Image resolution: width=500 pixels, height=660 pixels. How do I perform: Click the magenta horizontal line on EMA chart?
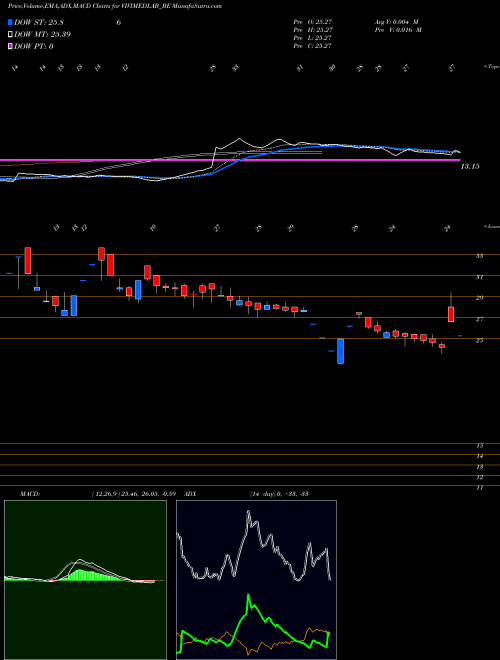click(230, 160)
